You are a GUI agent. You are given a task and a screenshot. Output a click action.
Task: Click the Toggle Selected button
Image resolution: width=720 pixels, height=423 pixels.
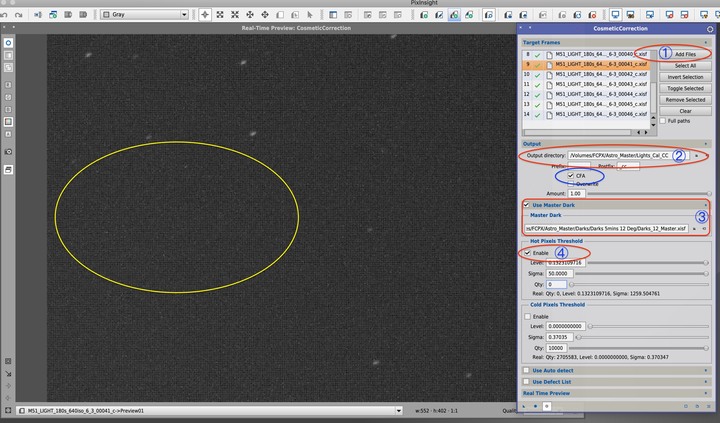click(x=685, y=88)
